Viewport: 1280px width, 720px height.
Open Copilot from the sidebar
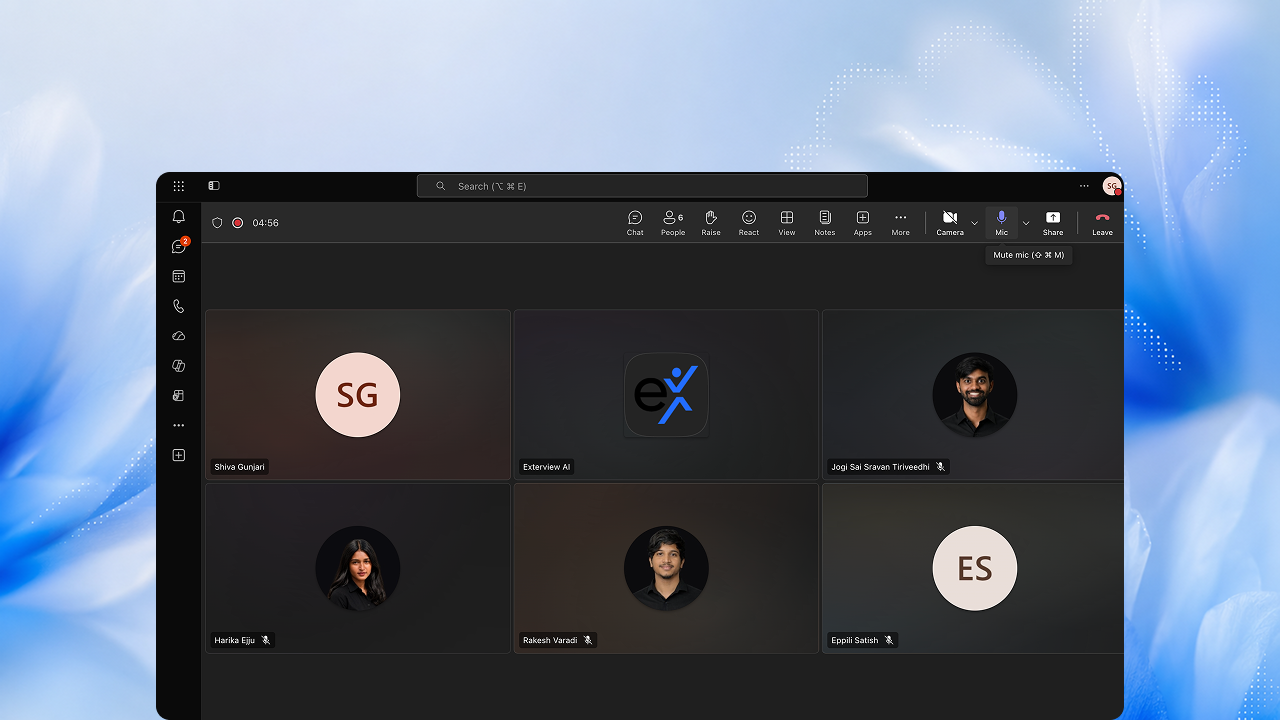click(x=179, y=366)
